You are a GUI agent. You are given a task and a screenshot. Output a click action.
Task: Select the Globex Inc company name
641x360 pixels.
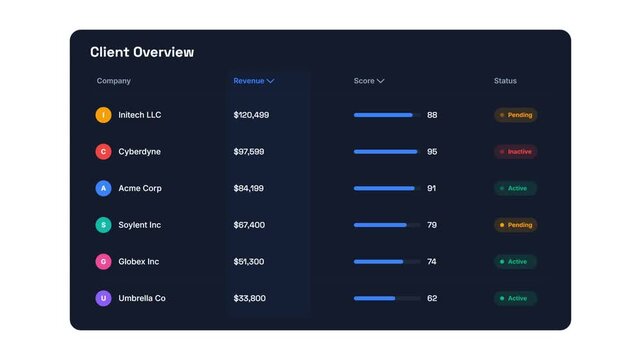(139, 262)
